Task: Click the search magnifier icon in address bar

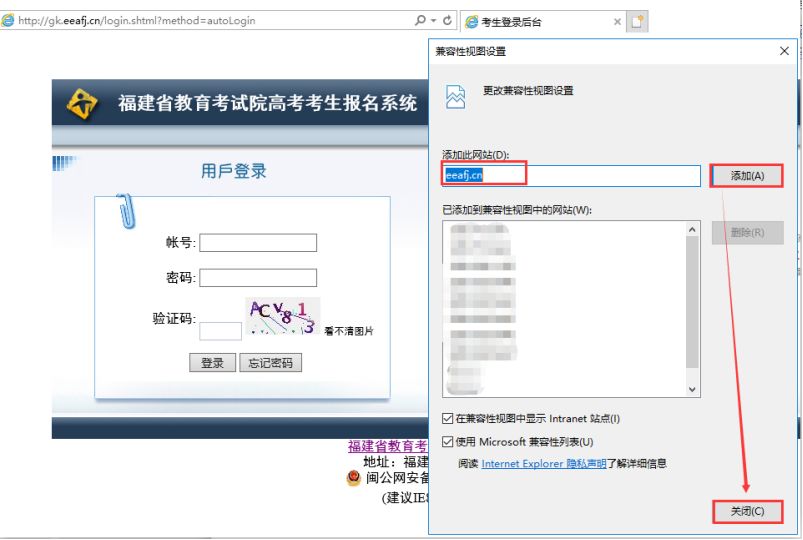Action: [420, 21]
